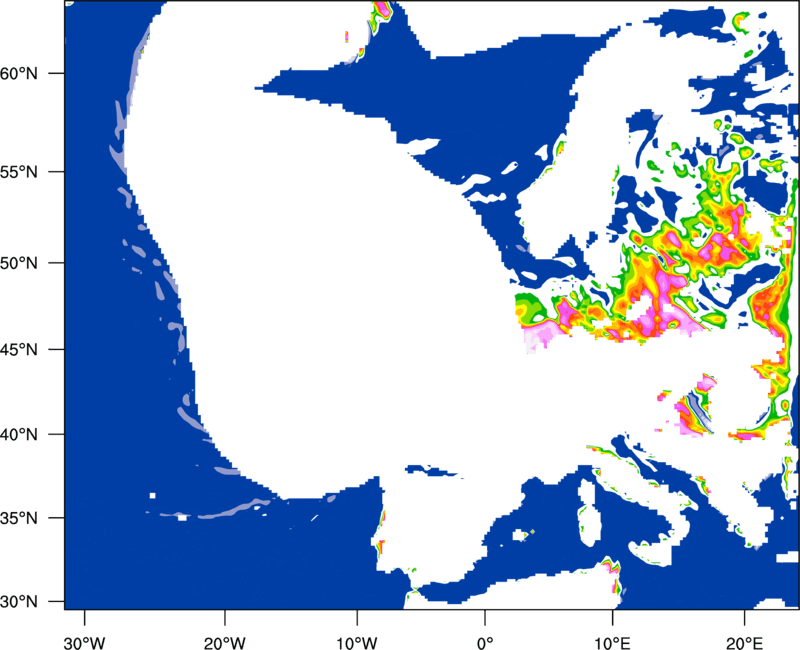Screen dimensions: 800x650
Task: Click the 20°E longitude label
Action: coord(744,643)
